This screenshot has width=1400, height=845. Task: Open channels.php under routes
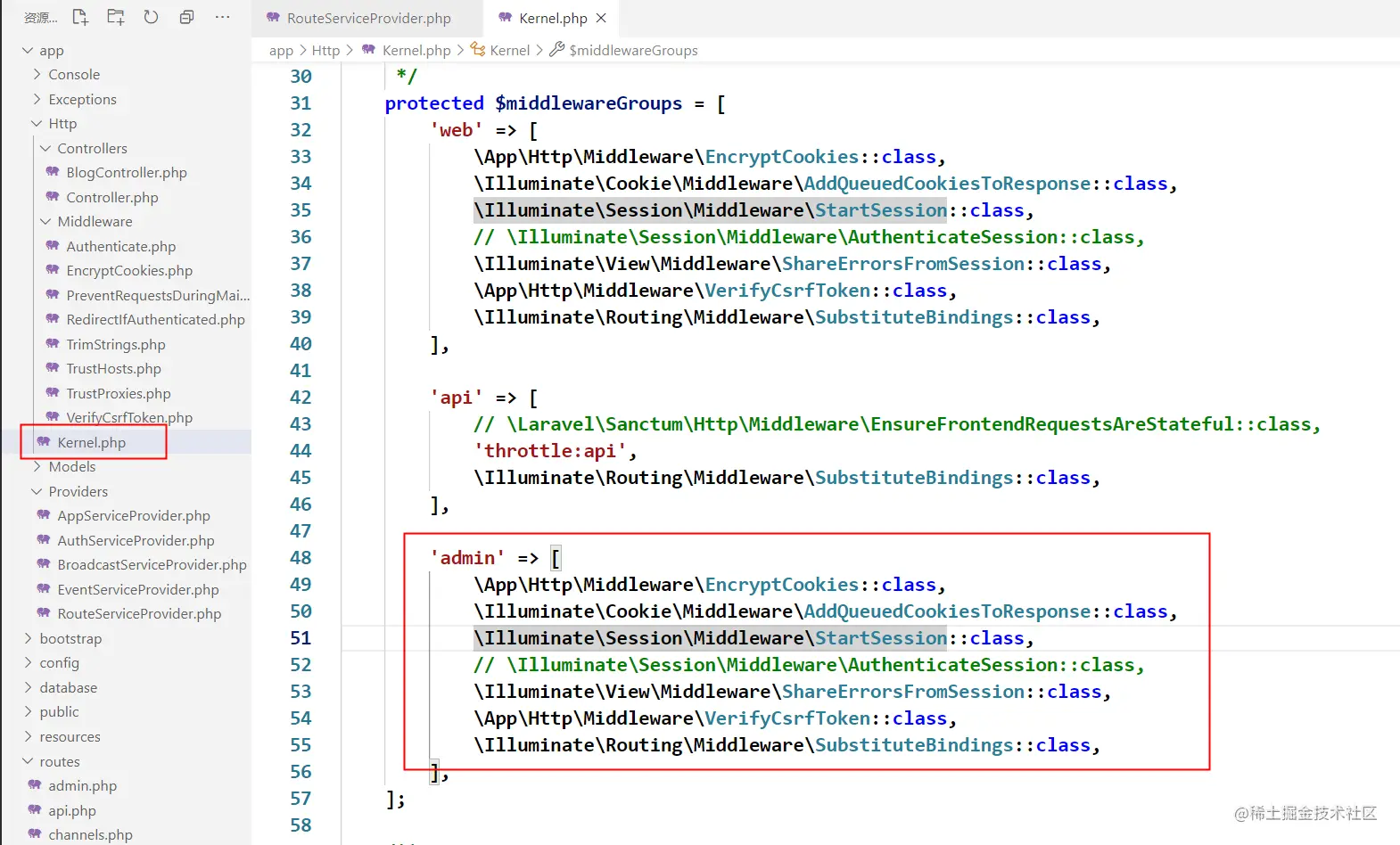90,835
